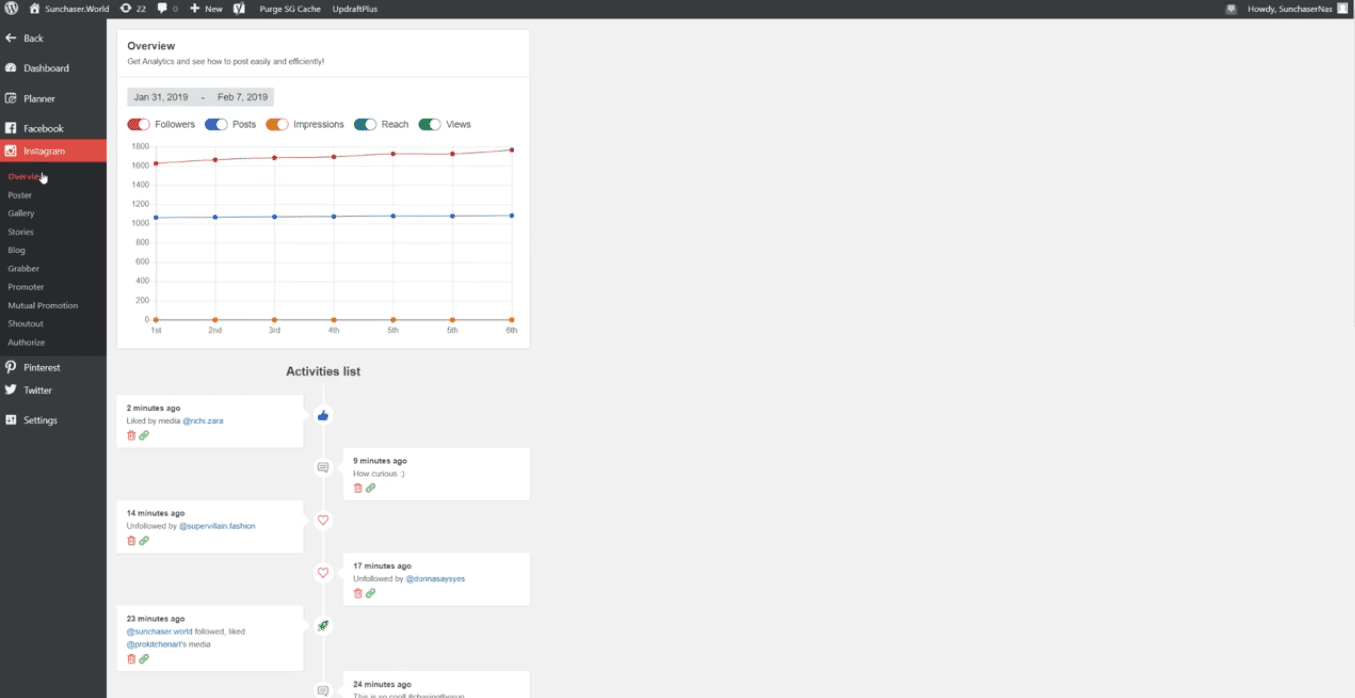Screen dimensions: 1355x698
Task: Open Mutual Promotion under Instagram
Action: (43, 305)
